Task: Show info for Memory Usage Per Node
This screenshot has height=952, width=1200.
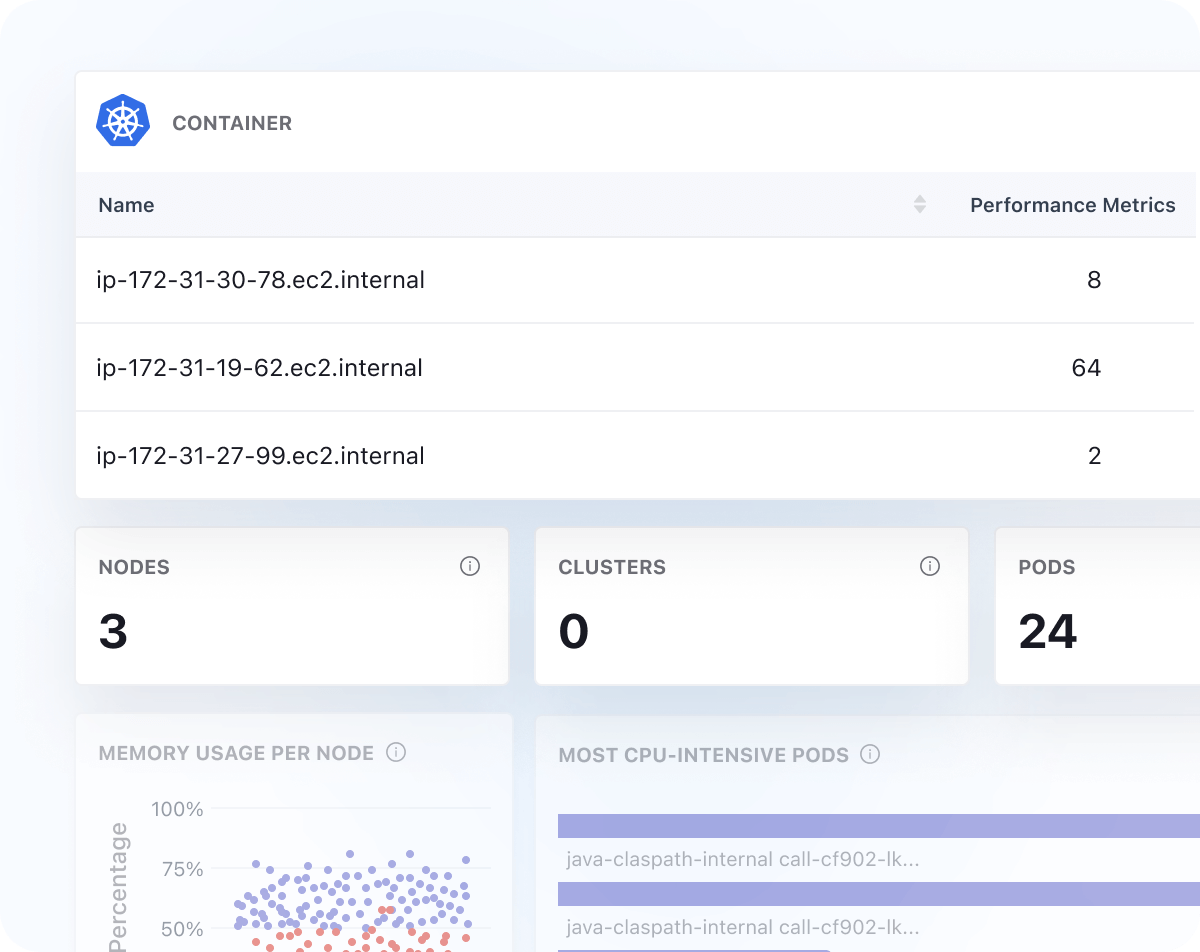Action: [396, 752]
